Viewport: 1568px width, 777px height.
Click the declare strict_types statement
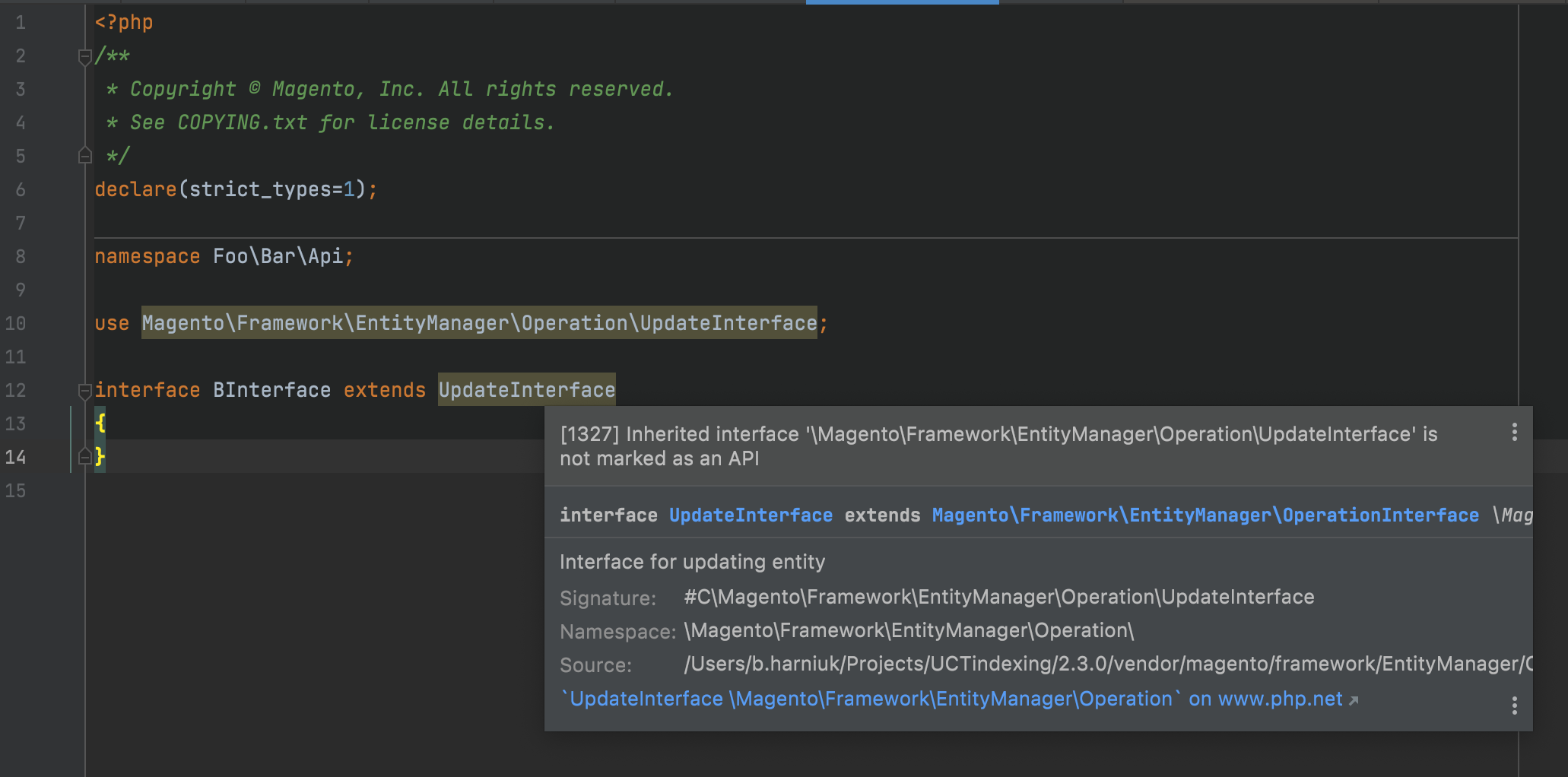(x=236, y=189)
